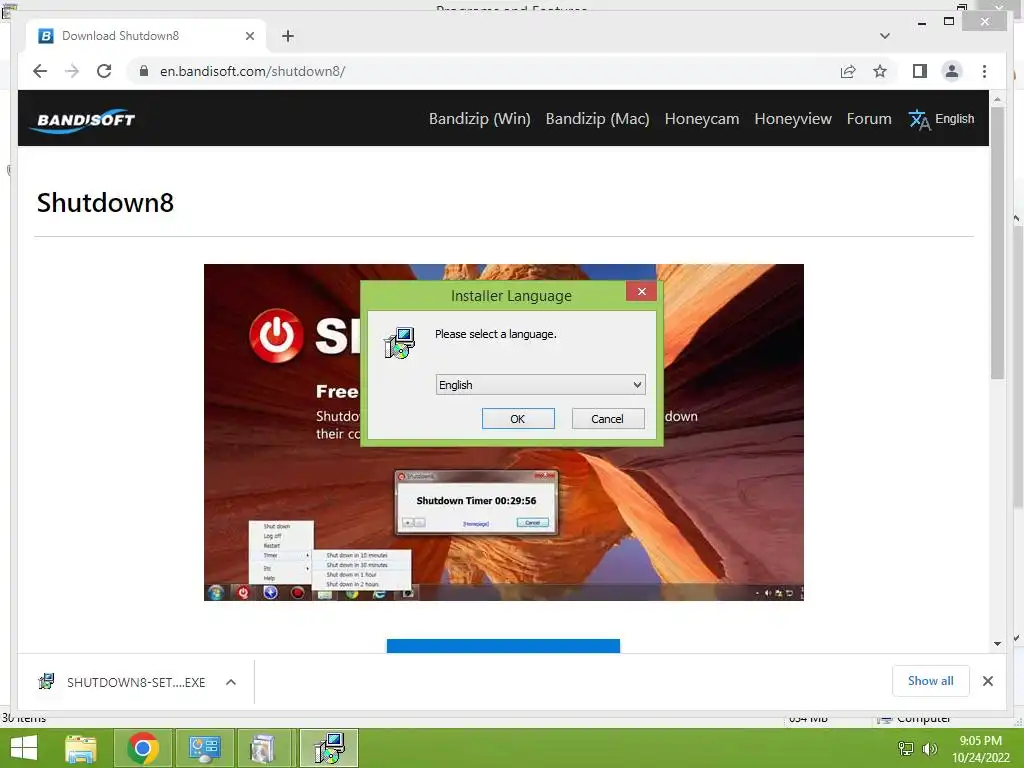
Task: Open the taskbar clock and date
Action: [980, 748]
